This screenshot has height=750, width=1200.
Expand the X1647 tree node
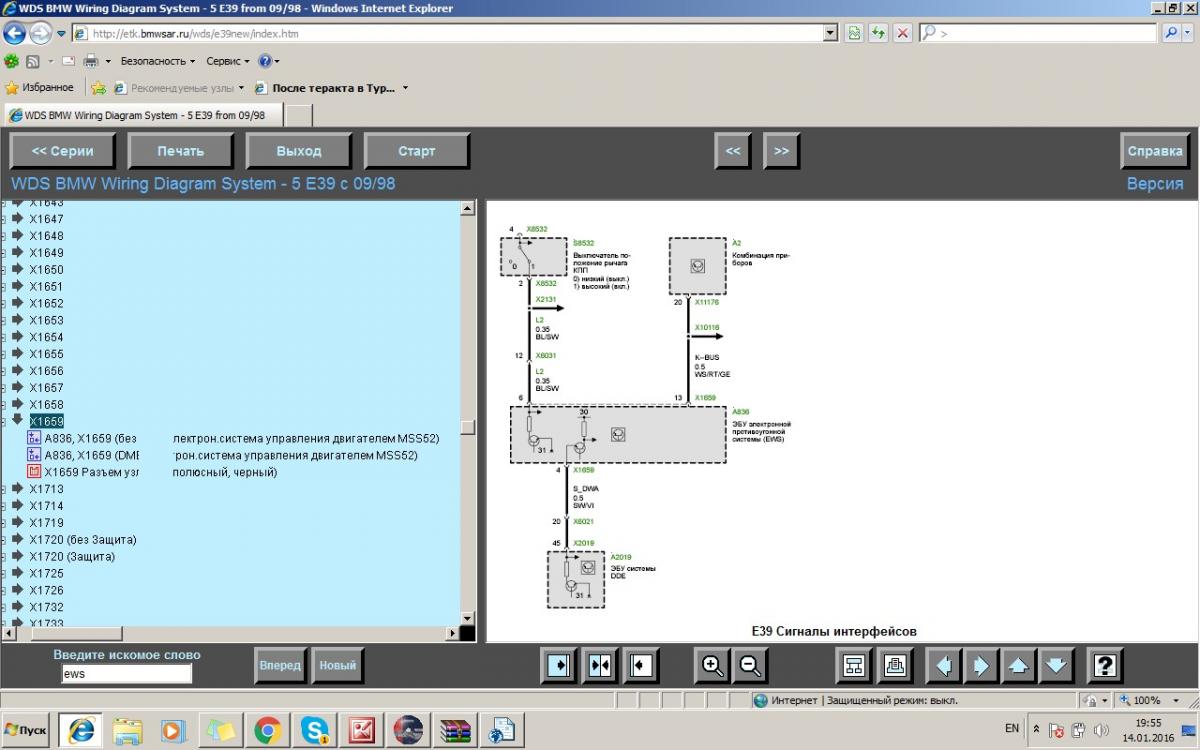pos(16,218)
